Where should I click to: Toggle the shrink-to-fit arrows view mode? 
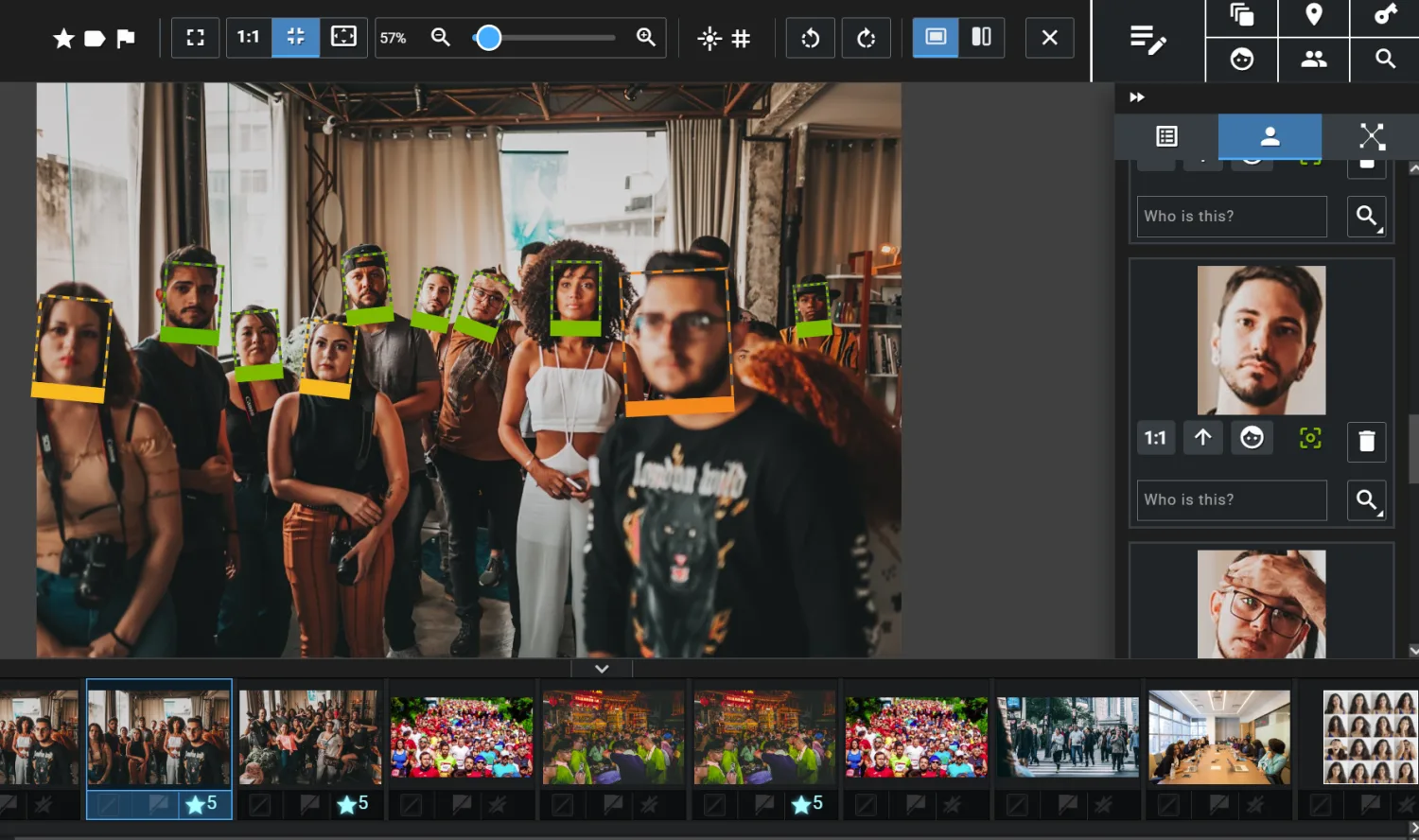click(296, 37)
